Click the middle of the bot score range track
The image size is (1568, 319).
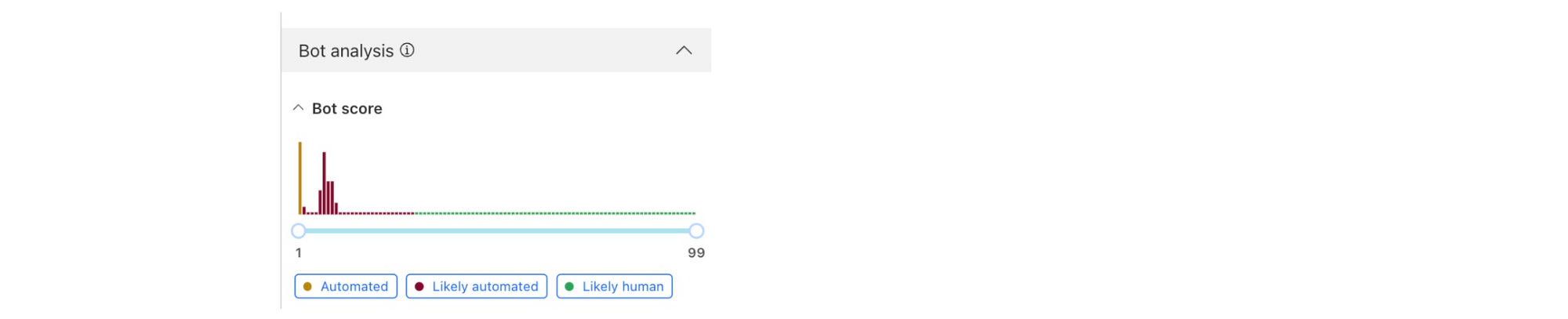click(497, 230)
